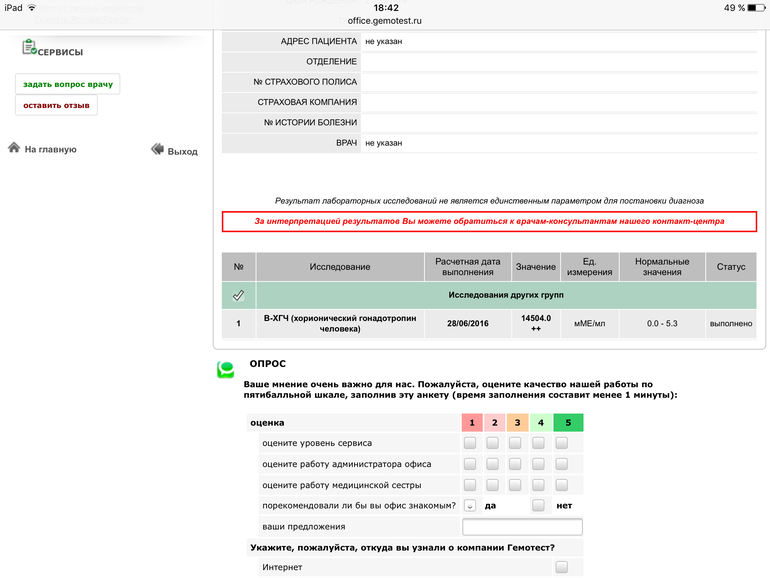Tap the Wi-Fi status icon

click(32, 8)
